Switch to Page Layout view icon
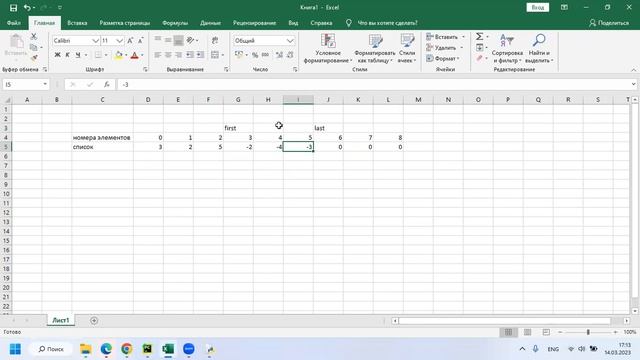The image size is (640, 360). [527, 332]
